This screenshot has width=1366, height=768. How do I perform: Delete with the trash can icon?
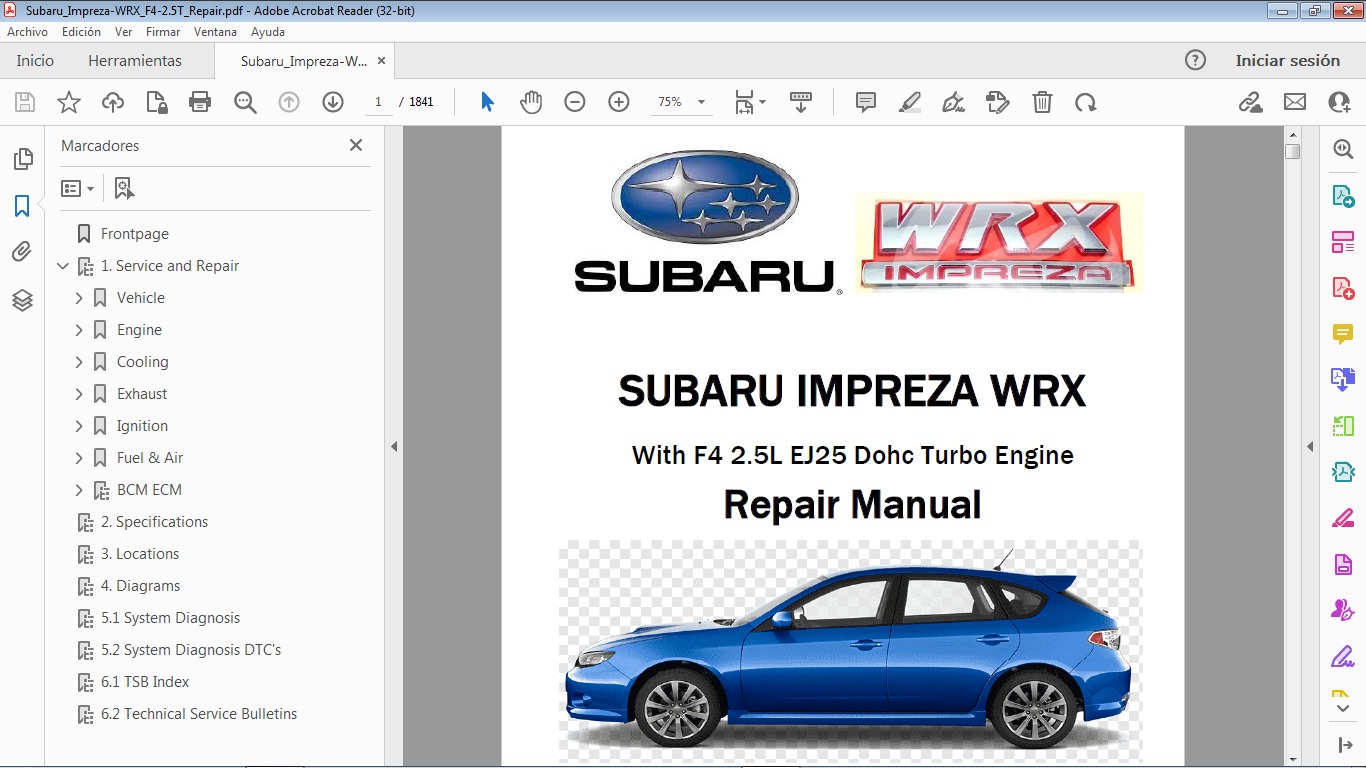1042,102
